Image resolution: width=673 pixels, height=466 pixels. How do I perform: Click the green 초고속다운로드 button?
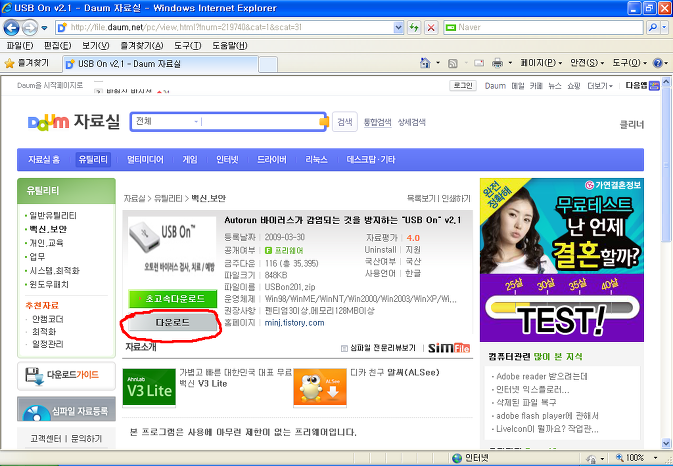(x=173, y=299)
